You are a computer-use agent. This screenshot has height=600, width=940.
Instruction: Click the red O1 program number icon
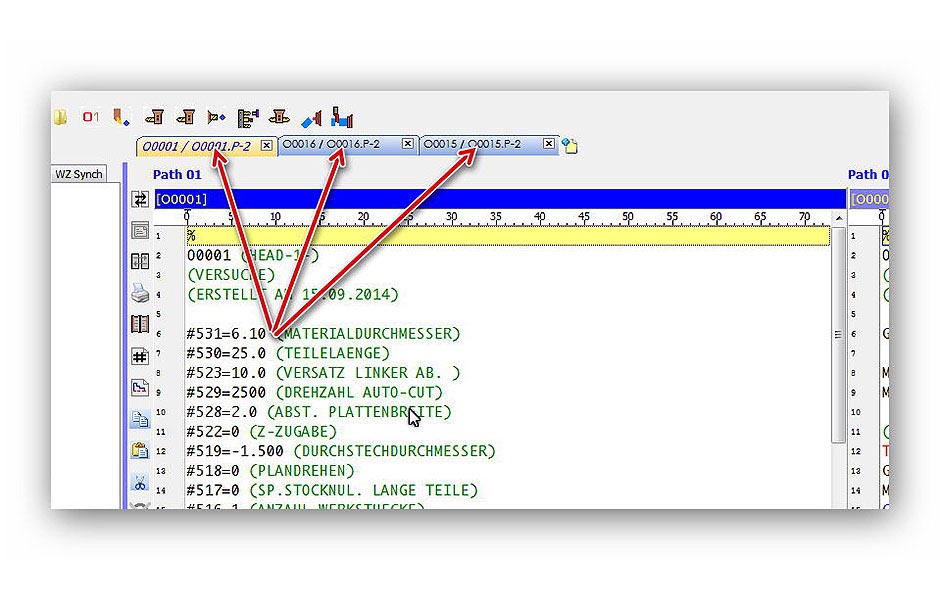click(x=91, y=117)
